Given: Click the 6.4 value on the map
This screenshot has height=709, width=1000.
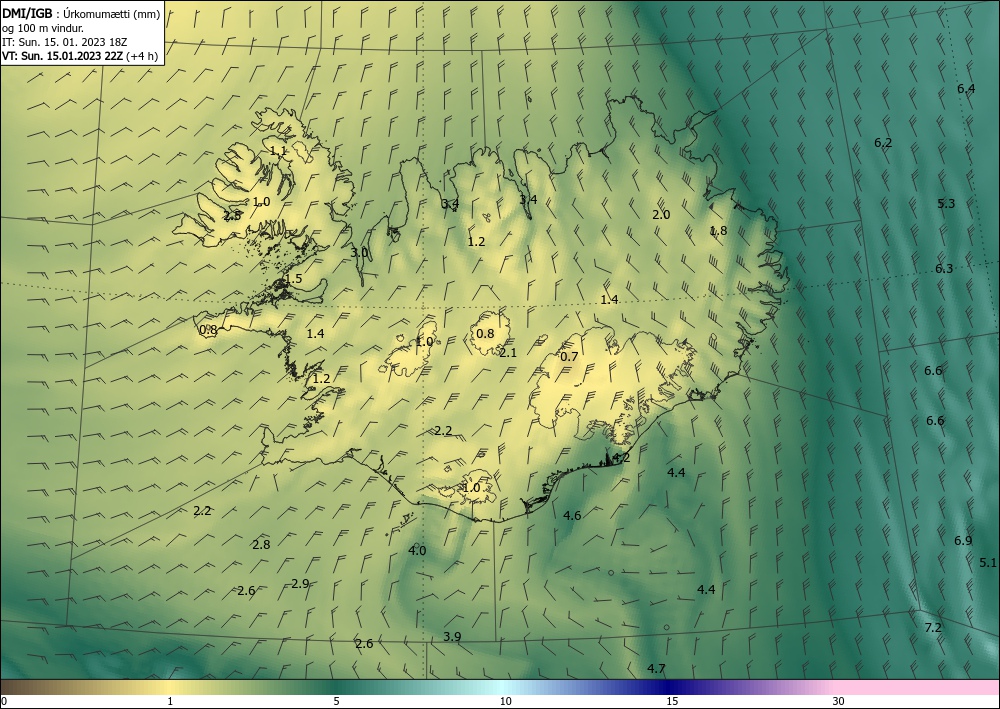Looking at the screenshot, I should coord(966,89).
